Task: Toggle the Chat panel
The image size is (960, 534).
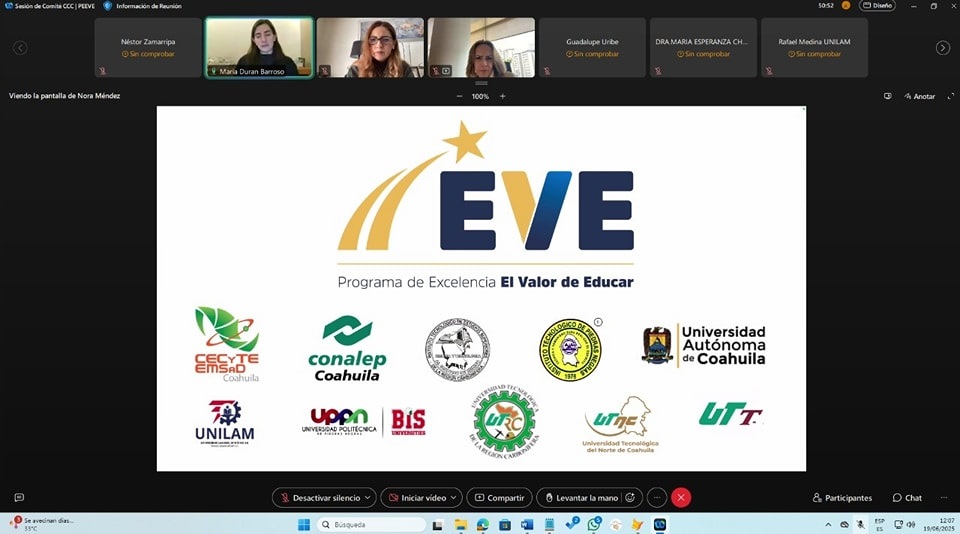Action: pos(907,498)
